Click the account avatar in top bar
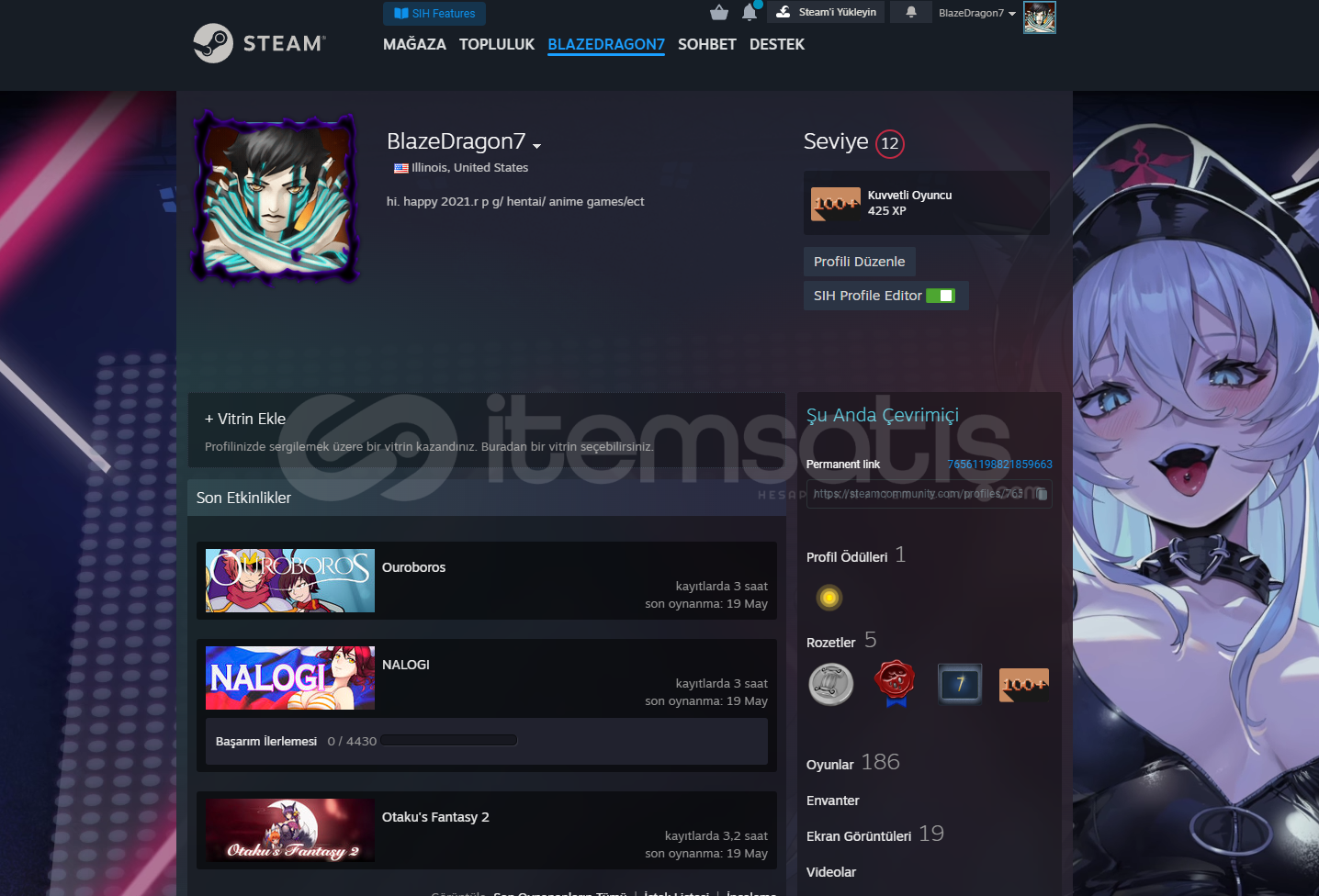The width and height of the screenshot is (1319, 896). point(1040,17)
